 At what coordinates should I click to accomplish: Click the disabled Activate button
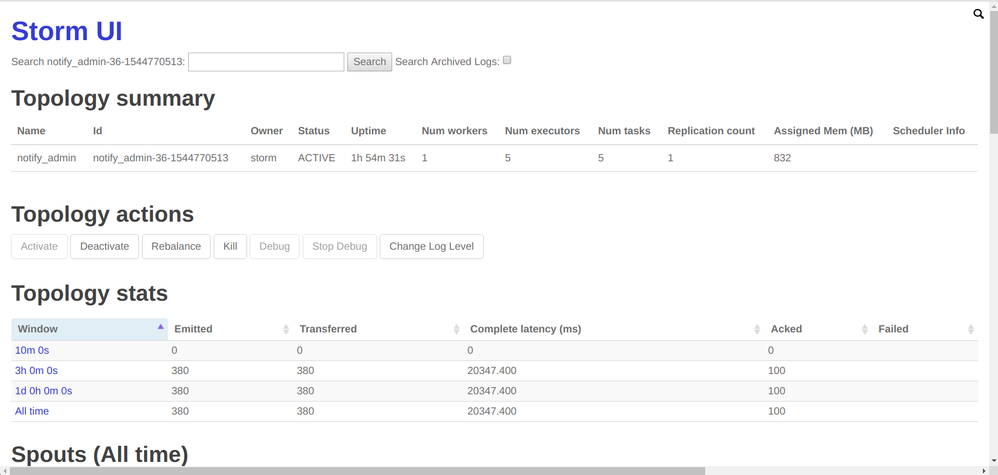[39, 246]
